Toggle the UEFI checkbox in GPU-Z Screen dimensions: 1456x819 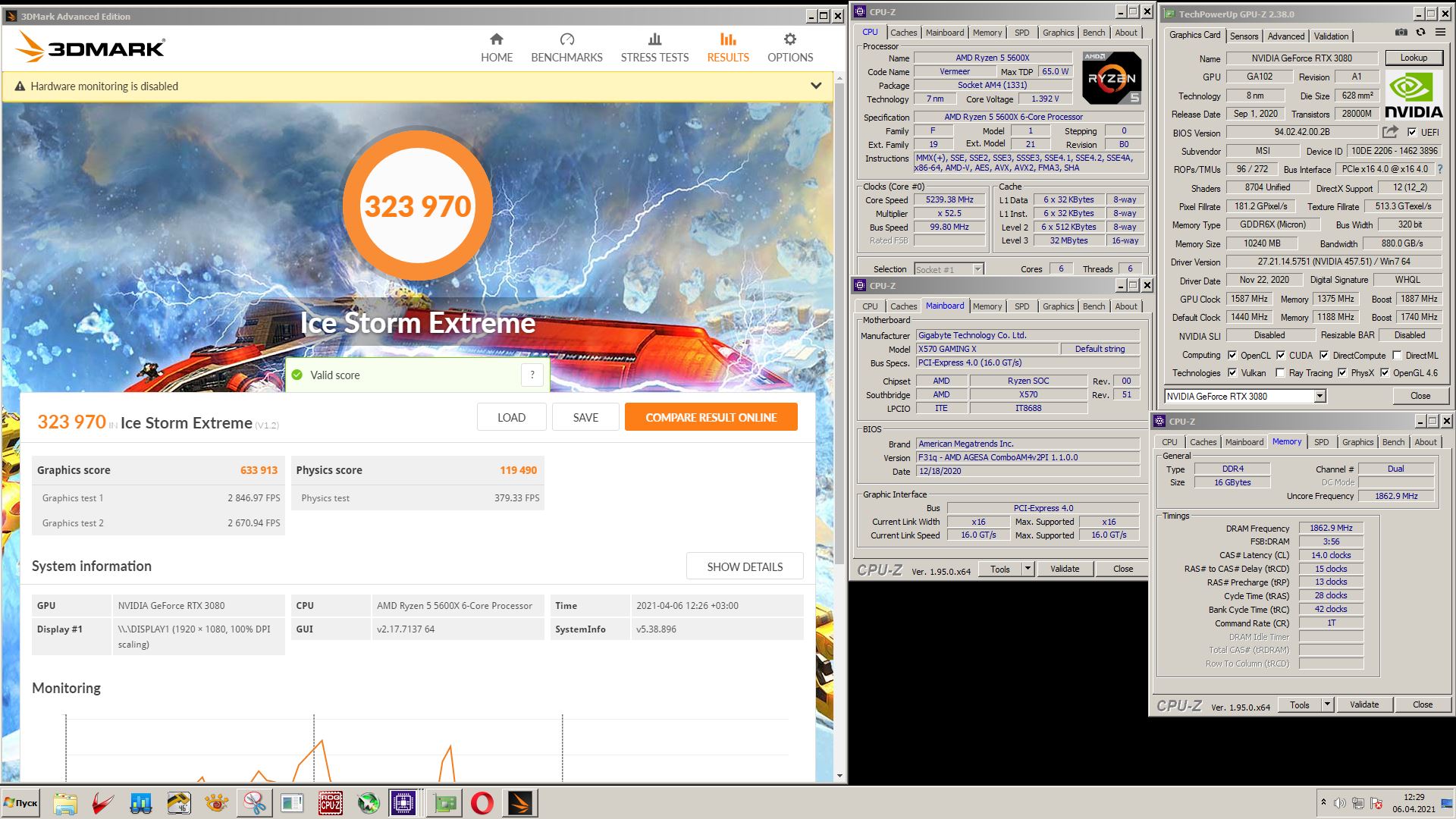(1411, 133)
